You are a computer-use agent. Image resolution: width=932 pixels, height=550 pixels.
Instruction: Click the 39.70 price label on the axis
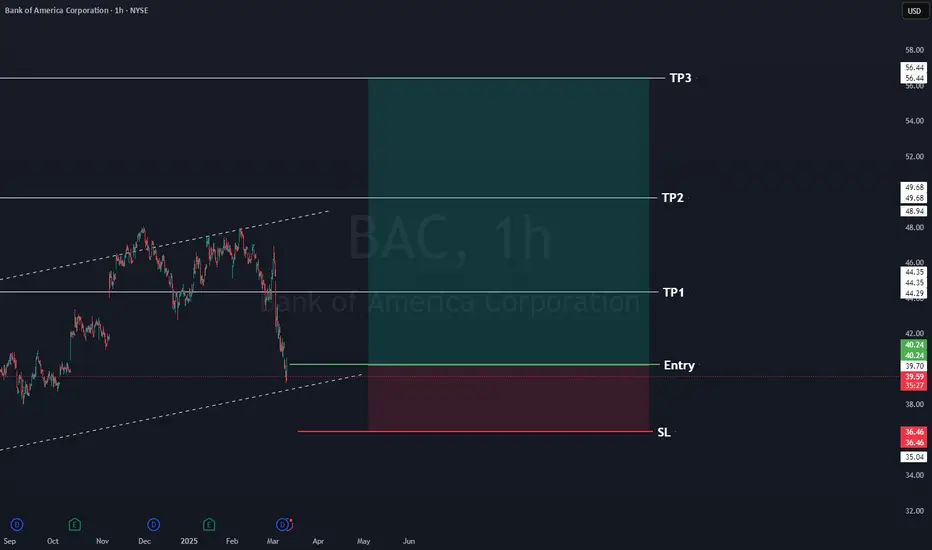pyautogui.click(x=914, y=366)
